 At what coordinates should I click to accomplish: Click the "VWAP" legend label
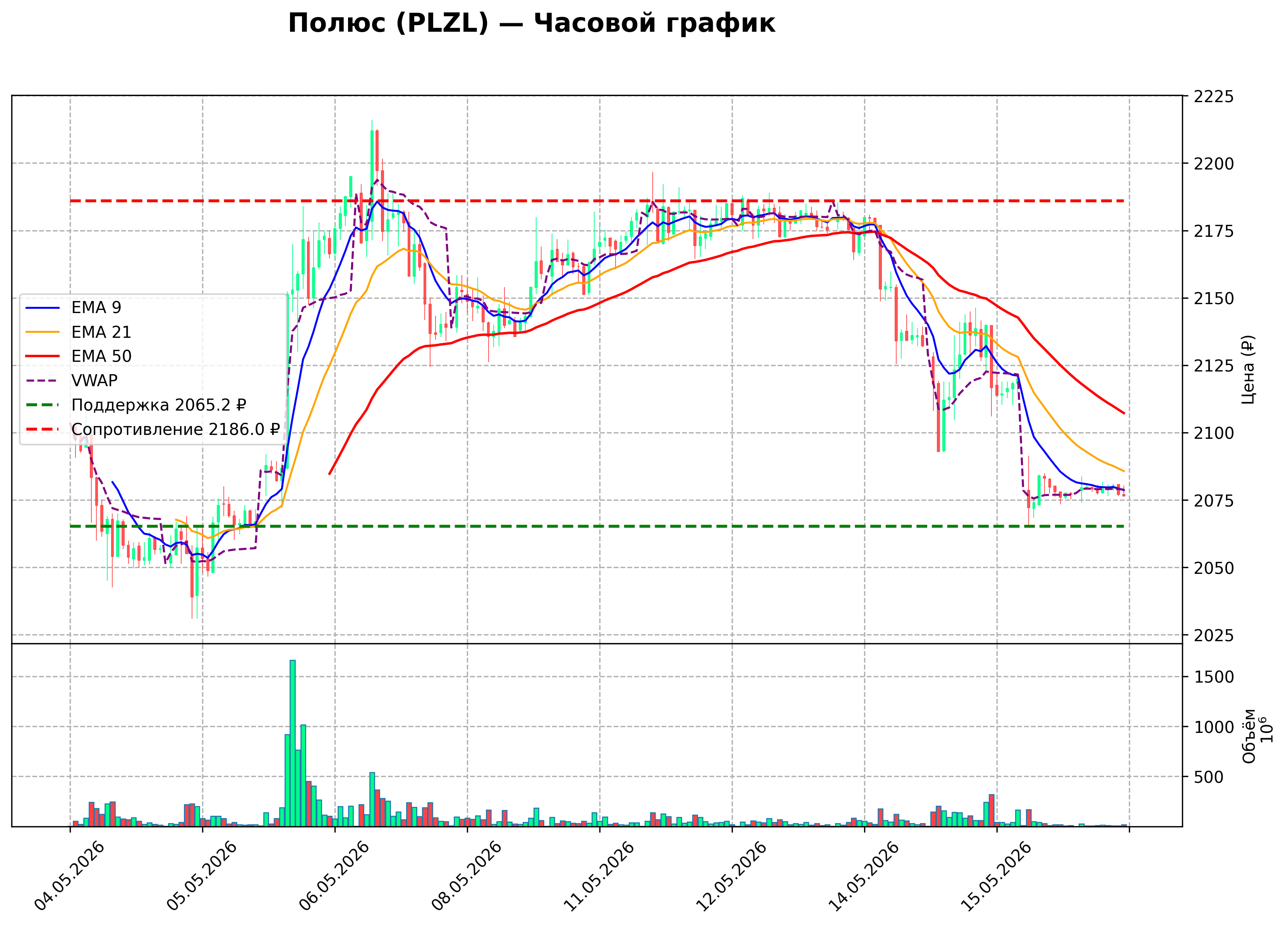(94, 380)
